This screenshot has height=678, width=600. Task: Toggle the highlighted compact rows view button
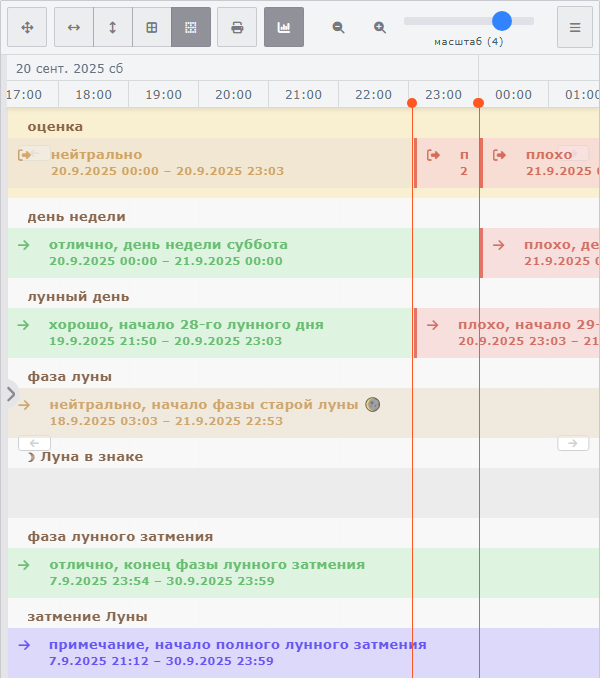click(191, 28)
